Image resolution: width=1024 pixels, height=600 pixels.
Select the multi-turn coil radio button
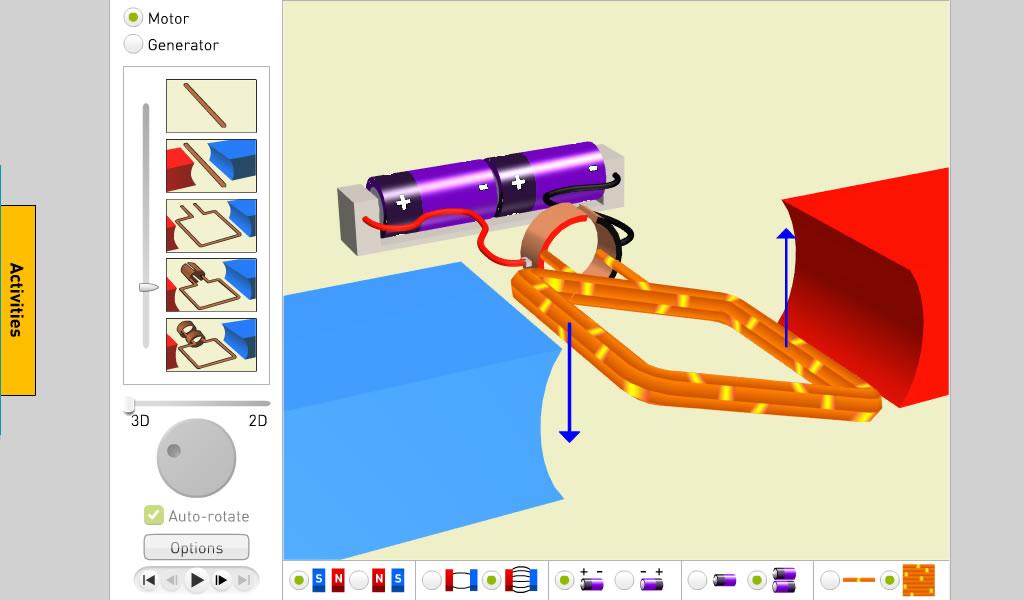click(x=889, y=580)
